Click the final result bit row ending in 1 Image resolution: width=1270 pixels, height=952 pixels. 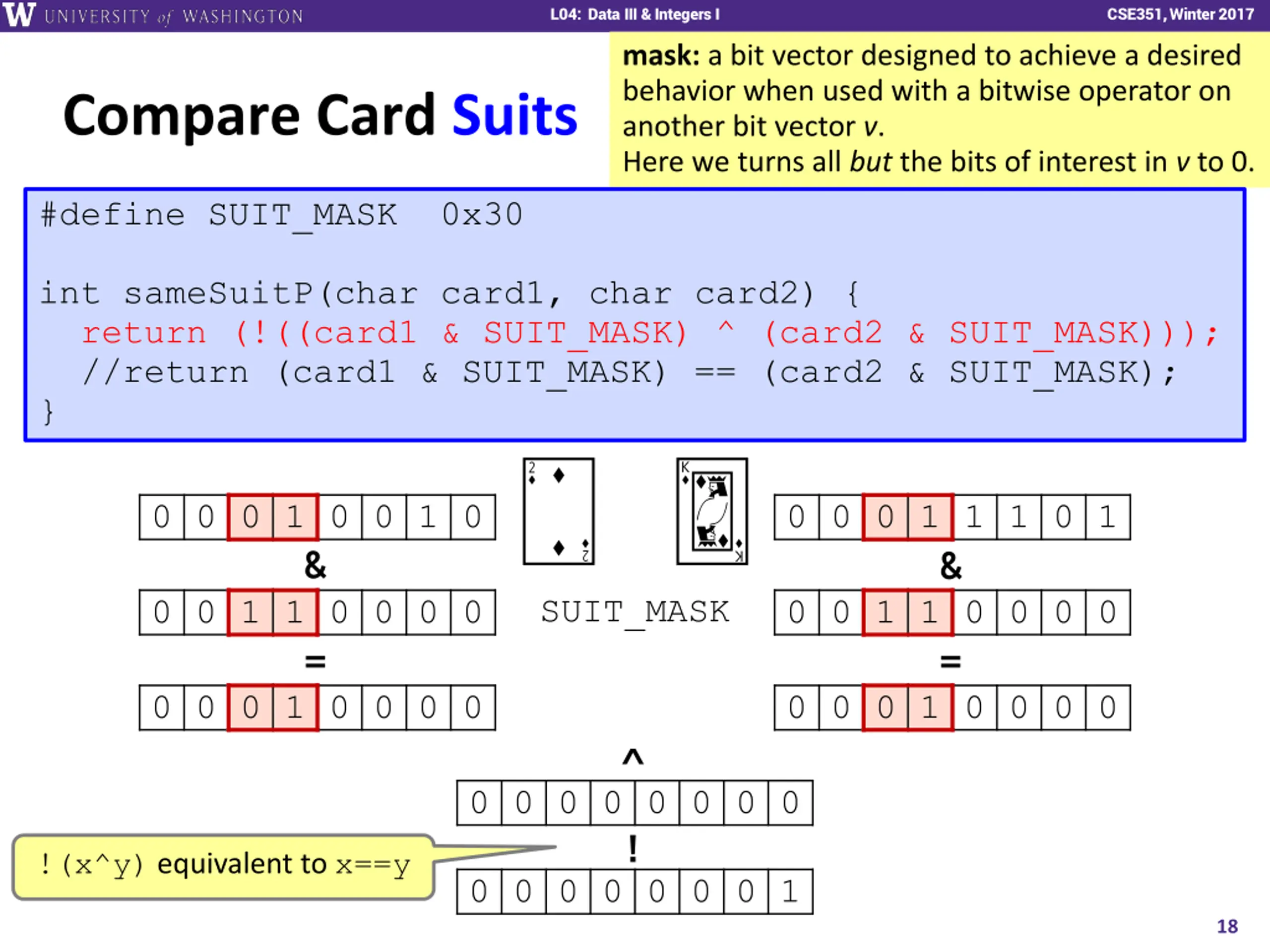635,892
